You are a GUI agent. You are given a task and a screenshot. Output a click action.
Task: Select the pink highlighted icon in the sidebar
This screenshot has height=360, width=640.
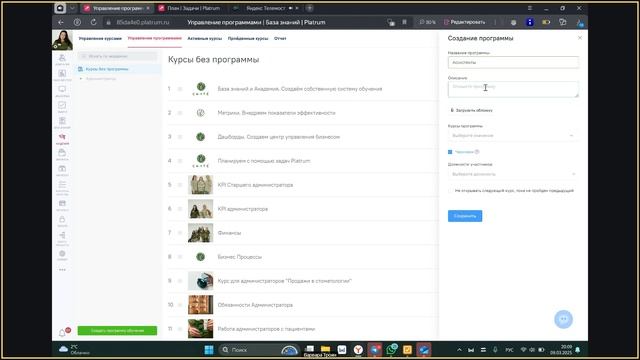(x=62, y=137)
